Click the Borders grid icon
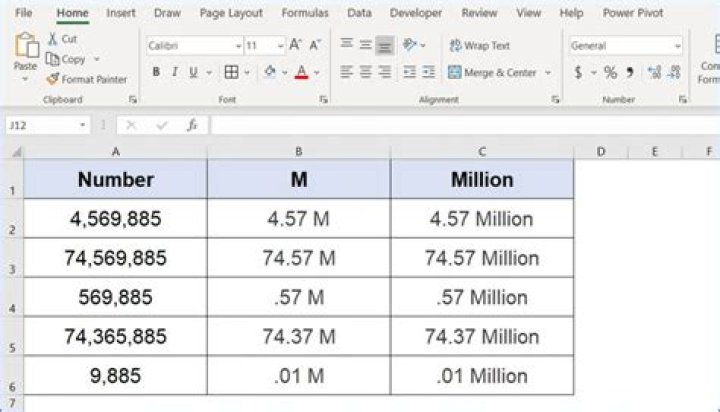This screenshot has width=720, height=412. 231,72
